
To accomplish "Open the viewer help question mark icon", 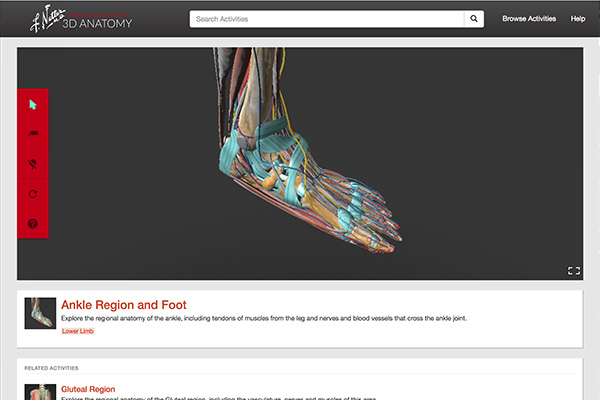I will 33,224.
